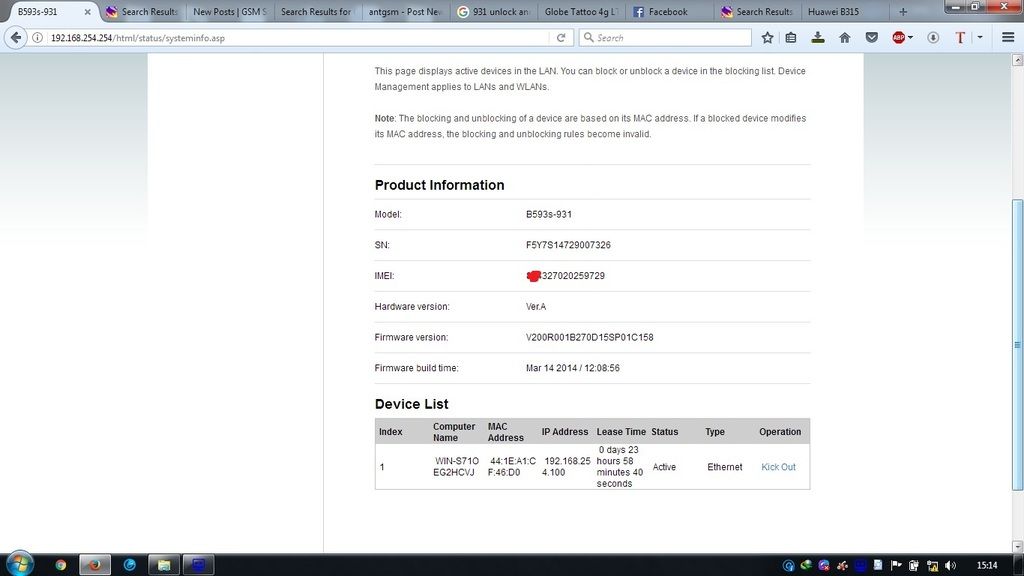Open the Windows Start button

click(x=19, y=564)
